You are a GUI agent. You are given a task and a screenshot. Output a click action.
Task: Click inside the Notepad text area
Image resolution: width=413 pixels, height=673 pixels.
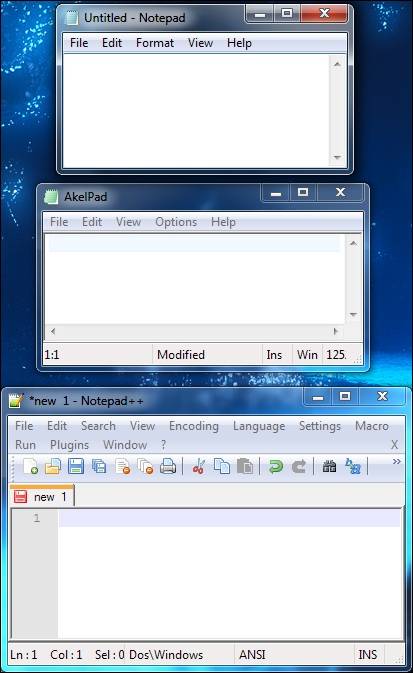pyautogui.click(x=197, y=111)
